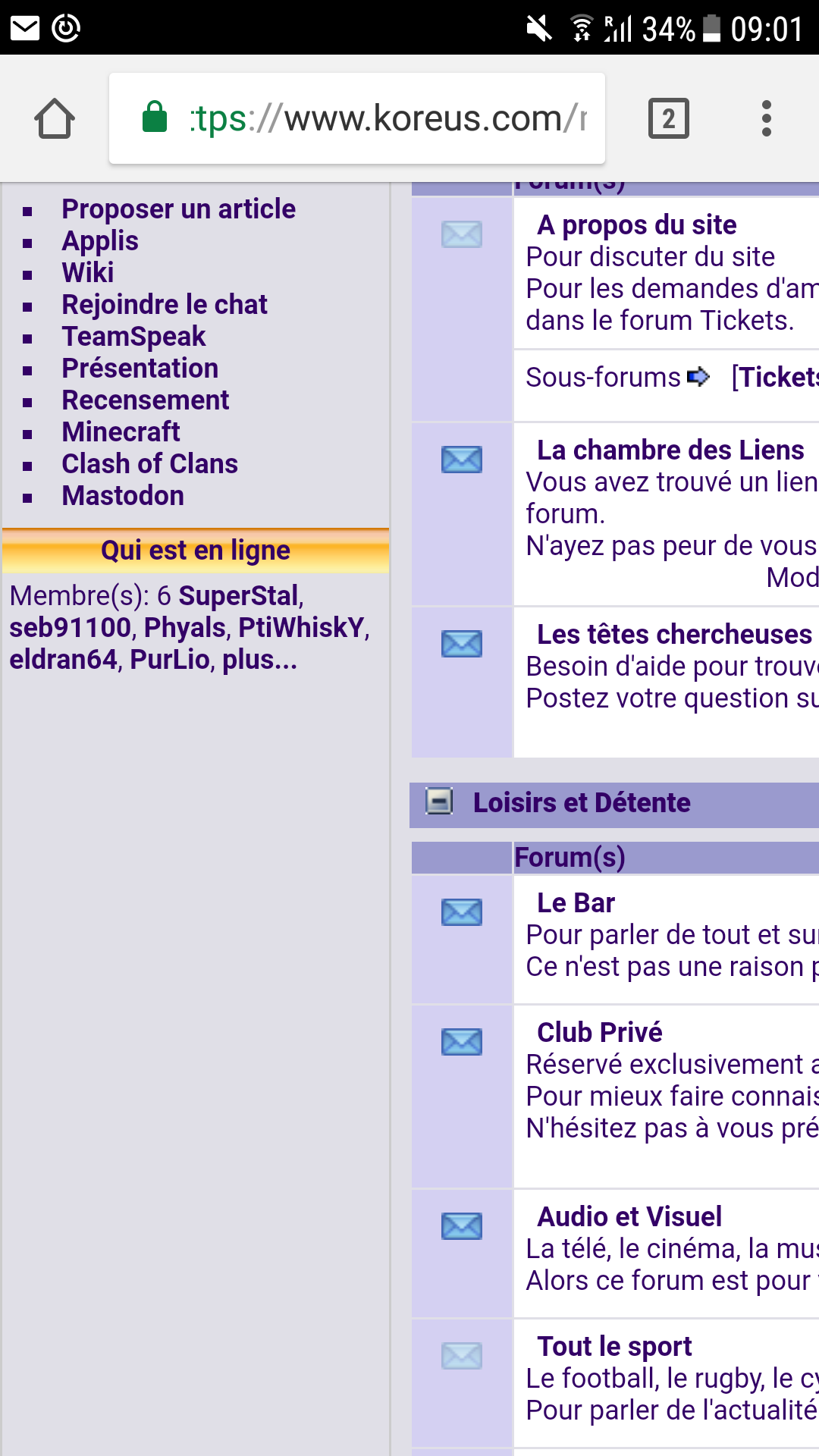The height and width of the screenshot is (1456, 819).
Task: Open the browser three-dot overflow menu
Action: point(766,118)
